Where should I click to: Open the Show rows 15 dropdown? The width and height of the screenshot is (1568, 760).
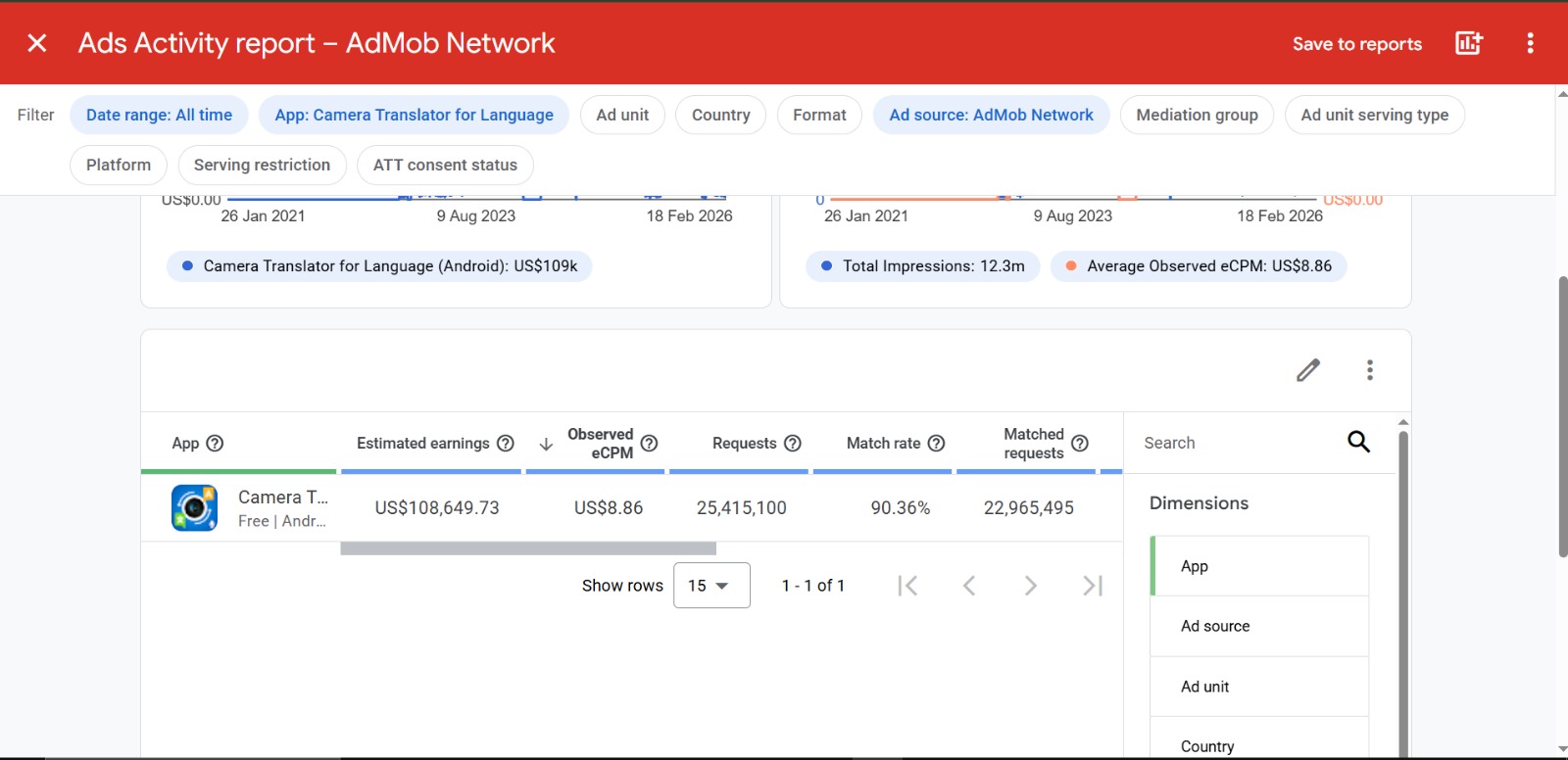click(711, 586)
